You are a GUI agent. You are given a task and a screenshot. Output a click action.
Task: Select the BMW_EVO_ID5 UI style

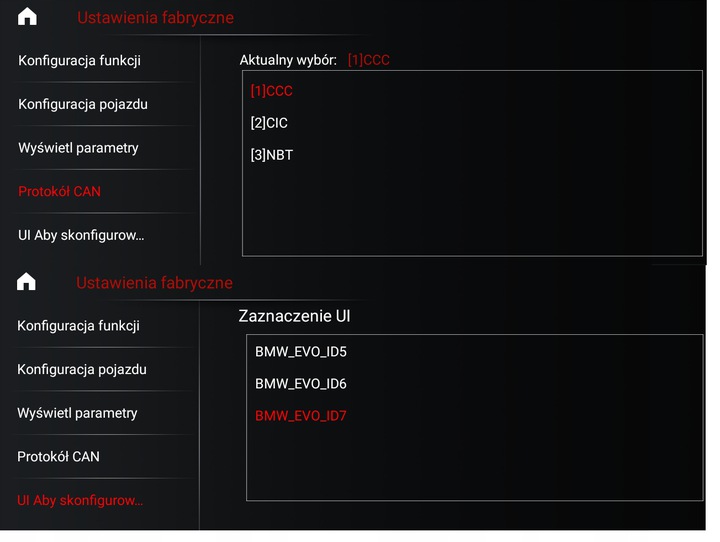(300, 352)
